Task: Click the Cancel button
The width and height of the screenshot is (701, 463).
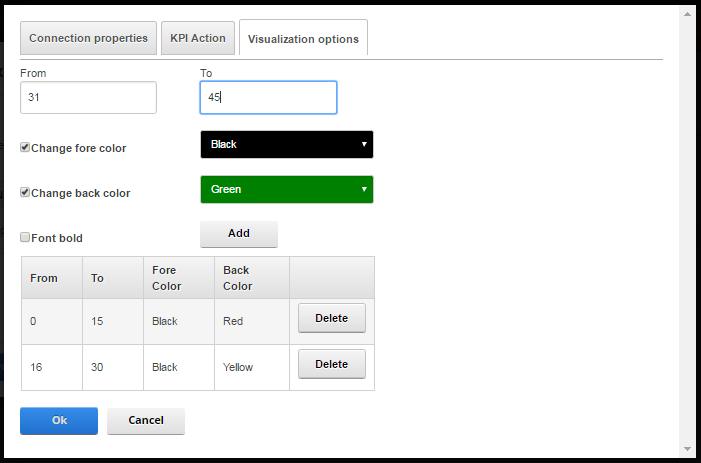Action: [x=146, y=421]
